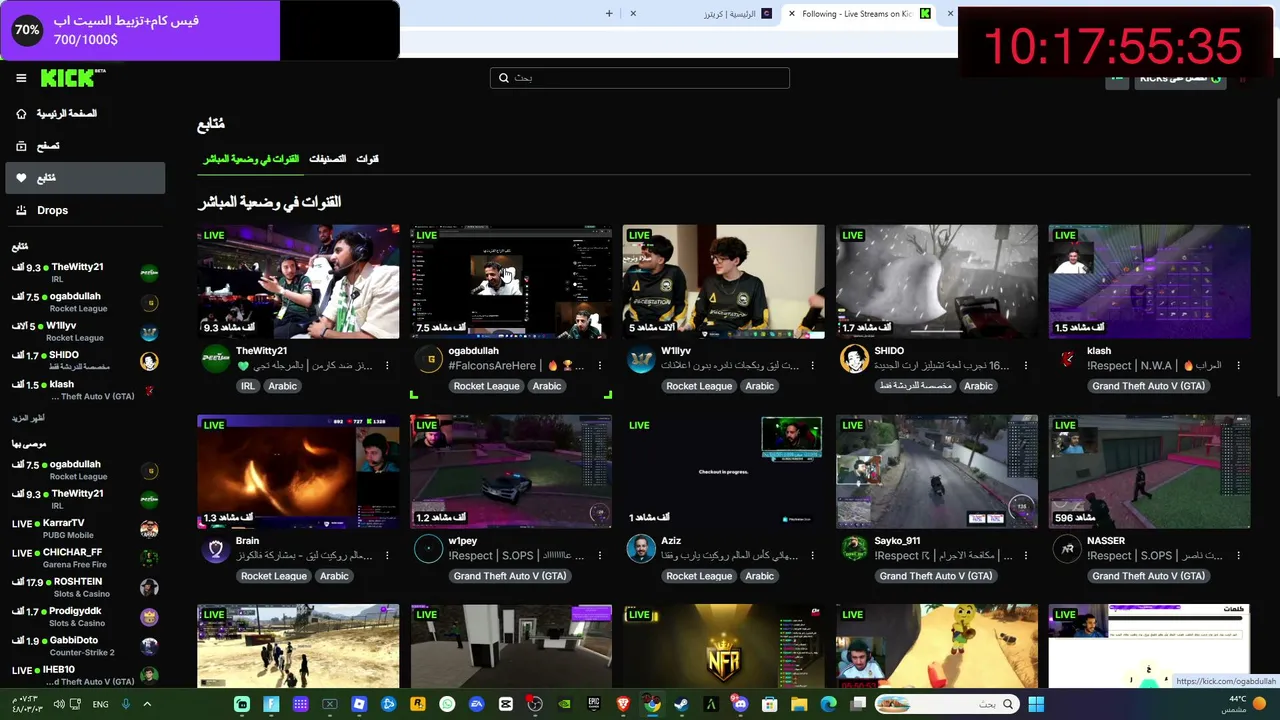Open ROSHTEIN channel in sidebar list

86,587
